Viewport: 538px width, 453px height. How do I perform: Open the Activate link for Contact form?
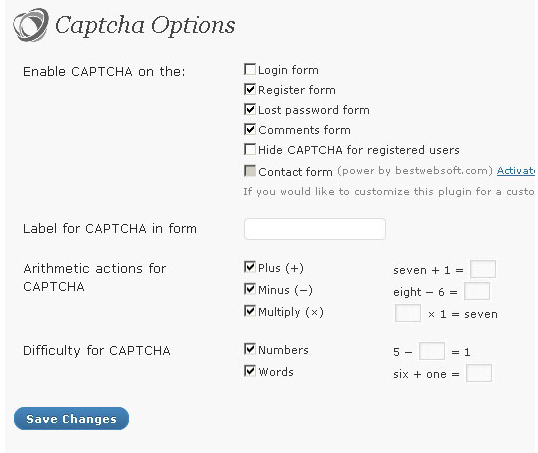pyautogui.click(x=516, y=171)
